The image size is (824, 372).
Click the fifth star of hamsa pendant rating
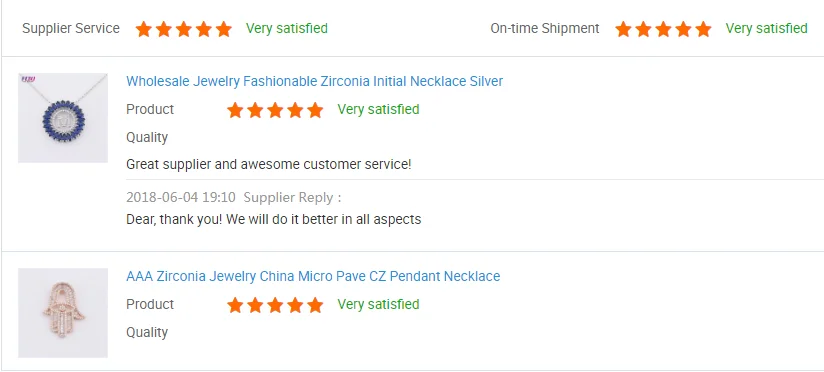tap(315, 305)
